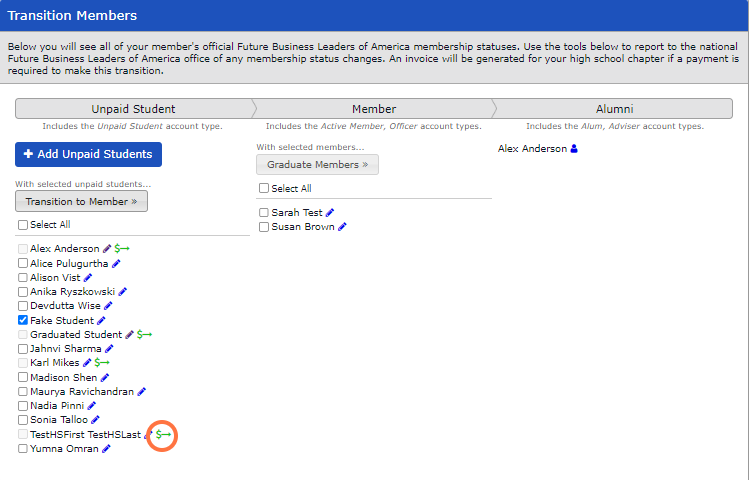Edit Alice Pulugurtha using the pencil icon
This screenshot has width=749, height=480.
click(x=116, y=264)
